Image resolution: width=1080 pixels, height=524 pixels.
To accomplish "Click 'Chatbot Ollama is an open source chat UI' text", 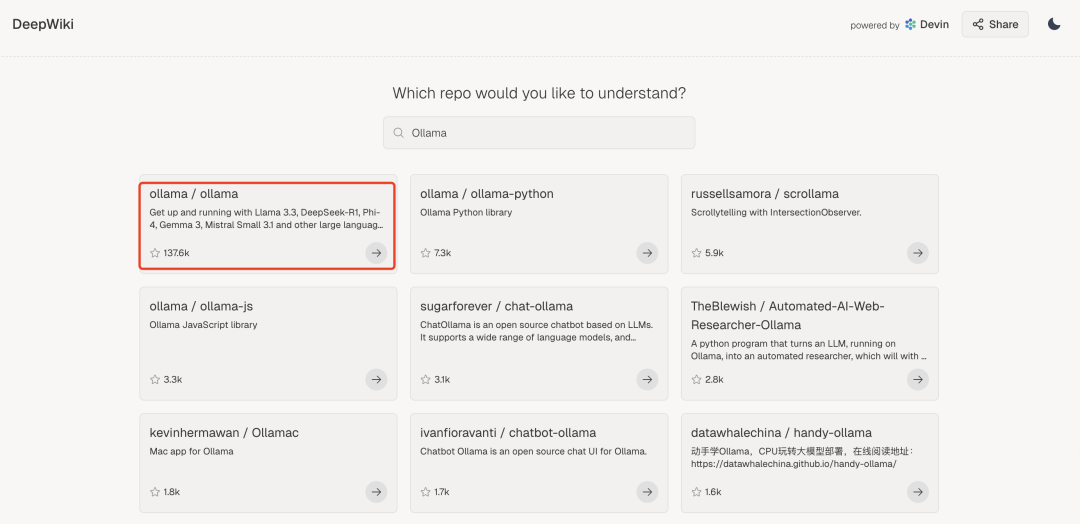I will pyautogui.click(x=534, y=452).
